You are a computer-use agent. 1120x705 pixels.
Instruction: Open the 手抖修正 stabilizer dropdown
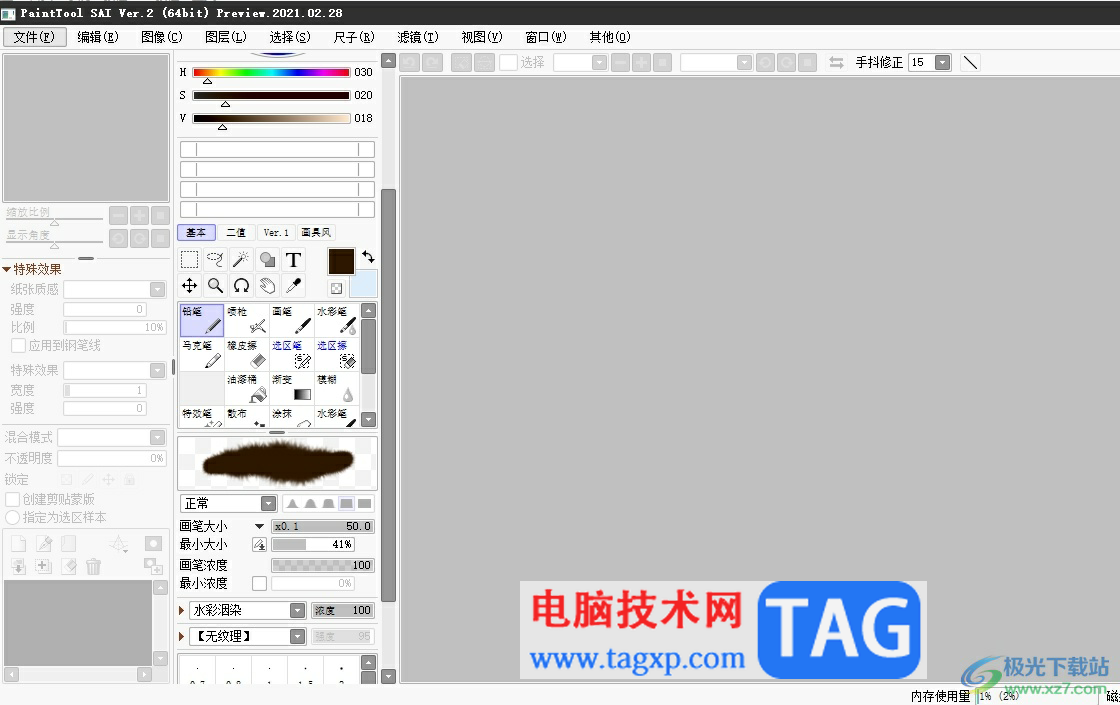coord(943,63)
